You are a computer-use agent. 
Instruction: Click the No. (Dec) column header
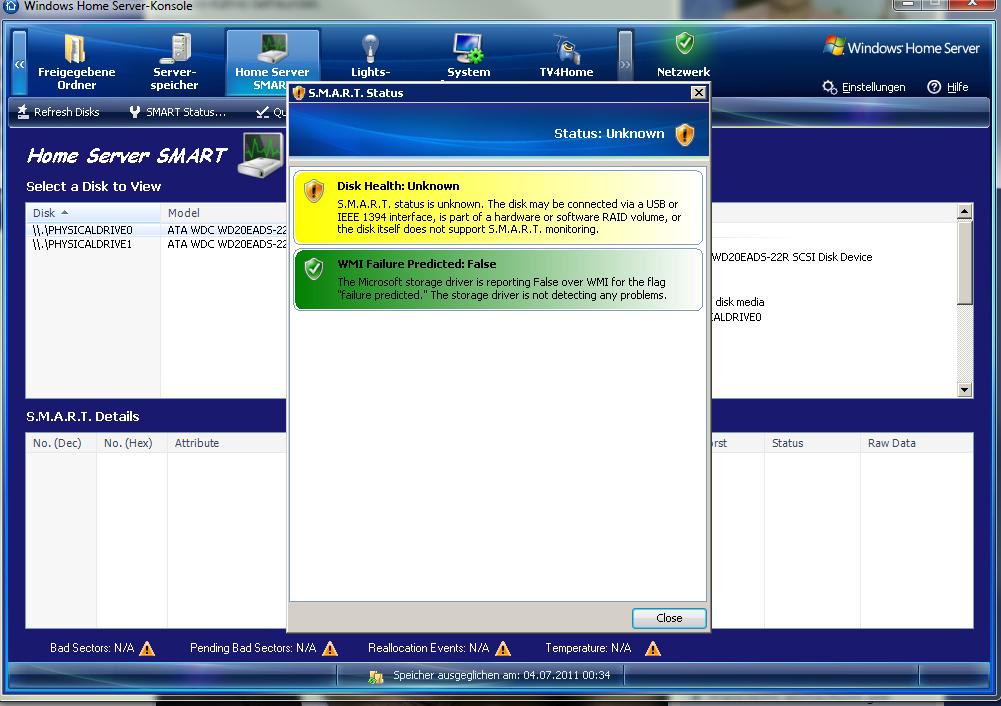click(61, 443)
